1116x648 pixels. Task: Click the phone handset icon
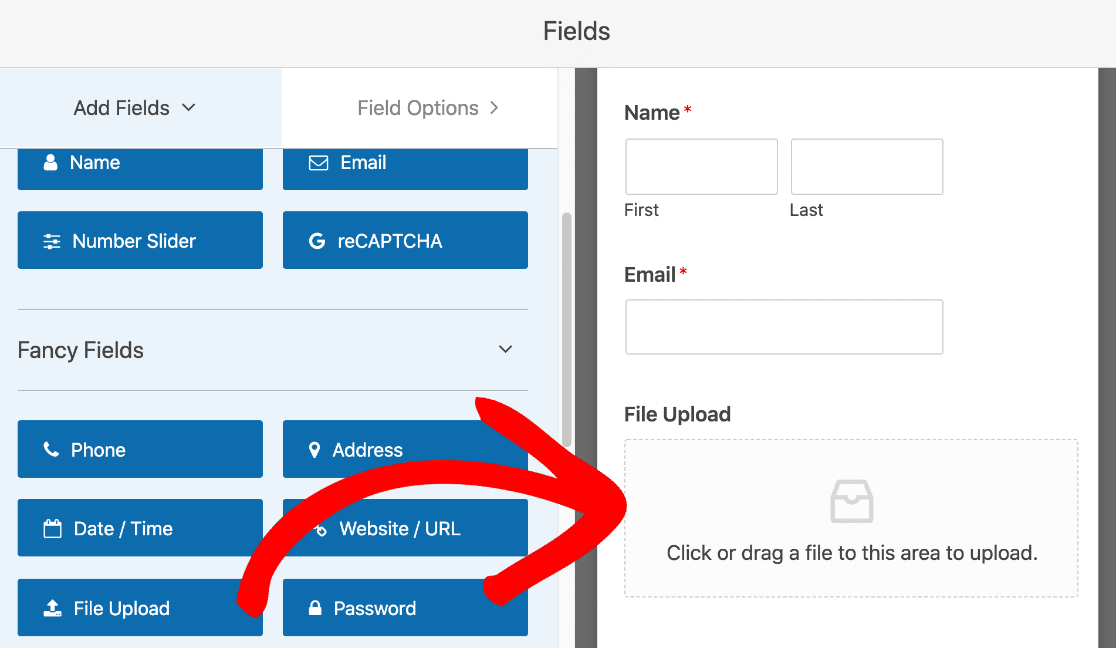[x=51, y=449]
